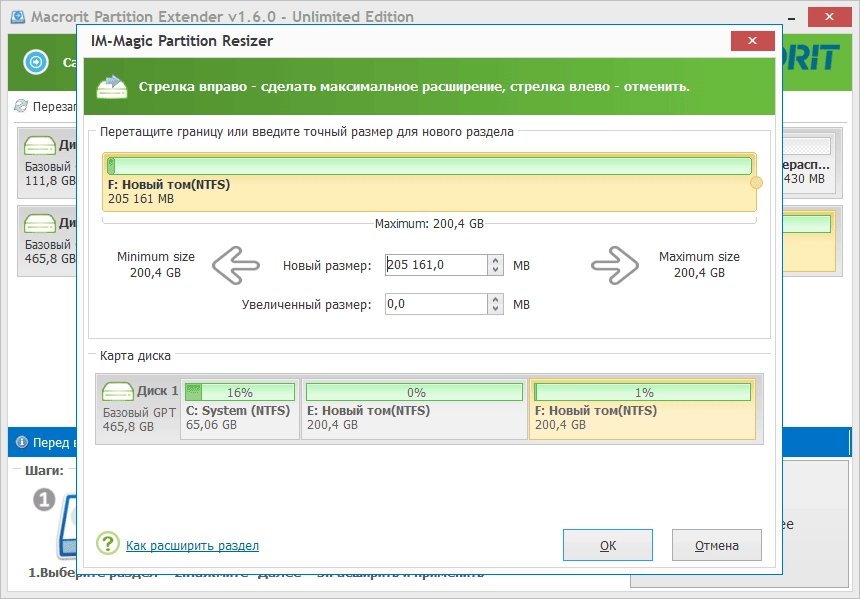The width and height of the screenshot is (860, 599).
Task: Decrease new size with down spinner
Action: click(495, 270)
